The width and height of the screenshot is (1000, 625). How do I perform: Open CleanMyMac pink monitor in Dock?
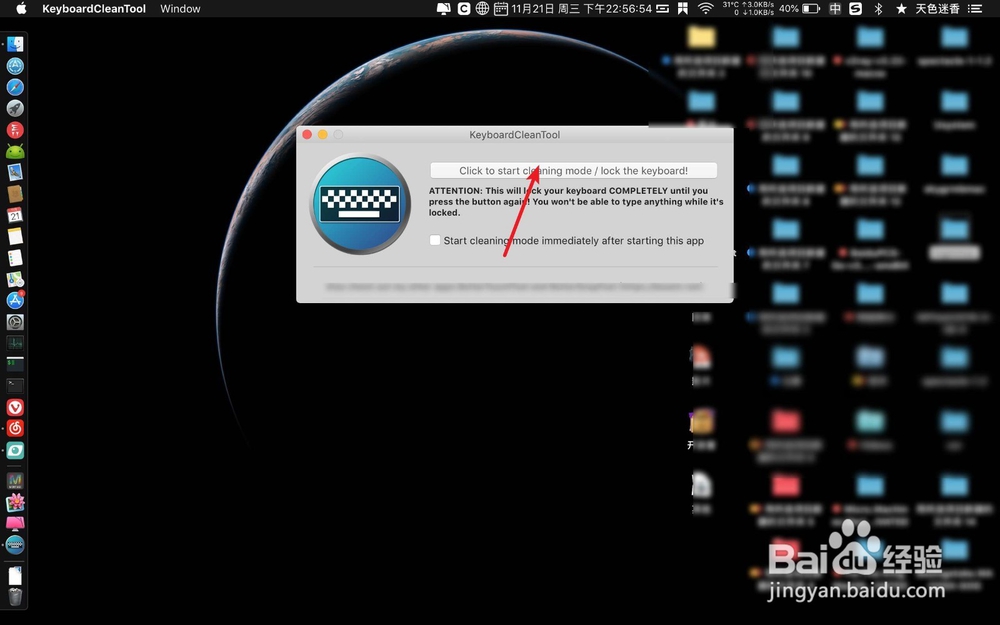click(x=15, y=524)
